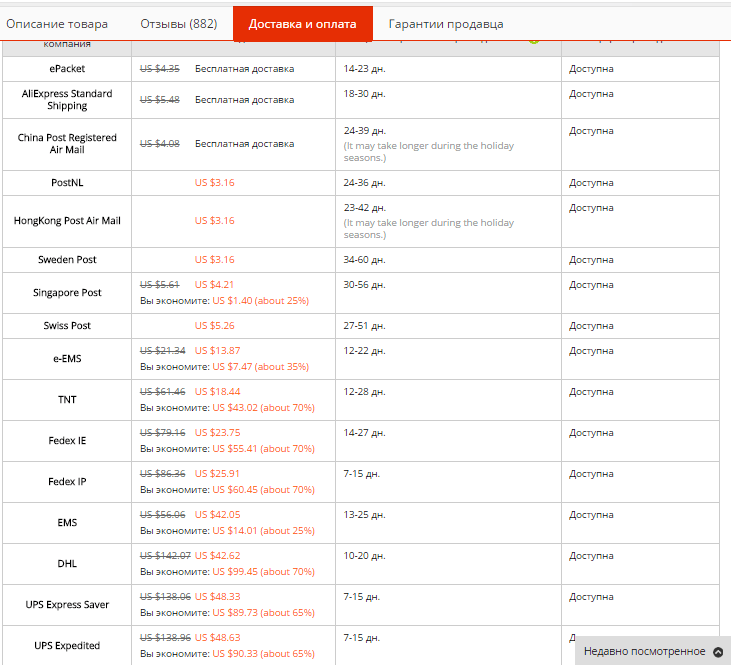This screenshot has width=731, height=665.
Task: Click the US $48.33 UPS Saver price
Action: pos(218,597)
